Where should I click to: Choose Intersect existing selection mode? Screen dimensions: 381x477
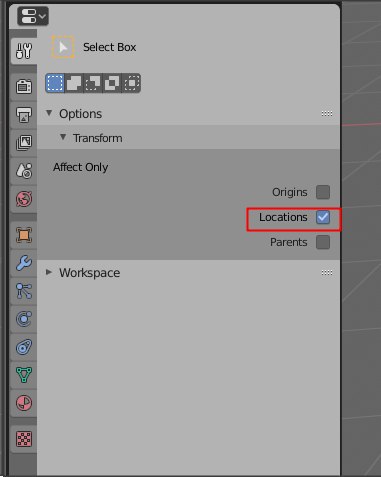[x=131, y=83]
